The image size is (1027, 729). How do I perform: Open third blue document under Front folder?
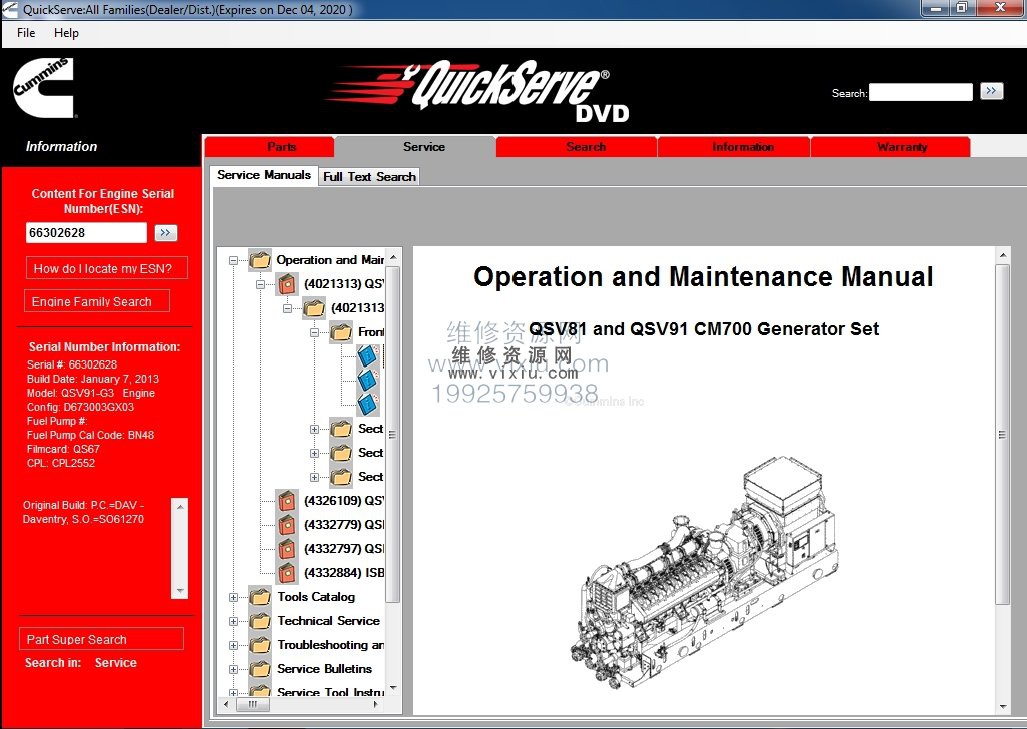pos(368,404)
